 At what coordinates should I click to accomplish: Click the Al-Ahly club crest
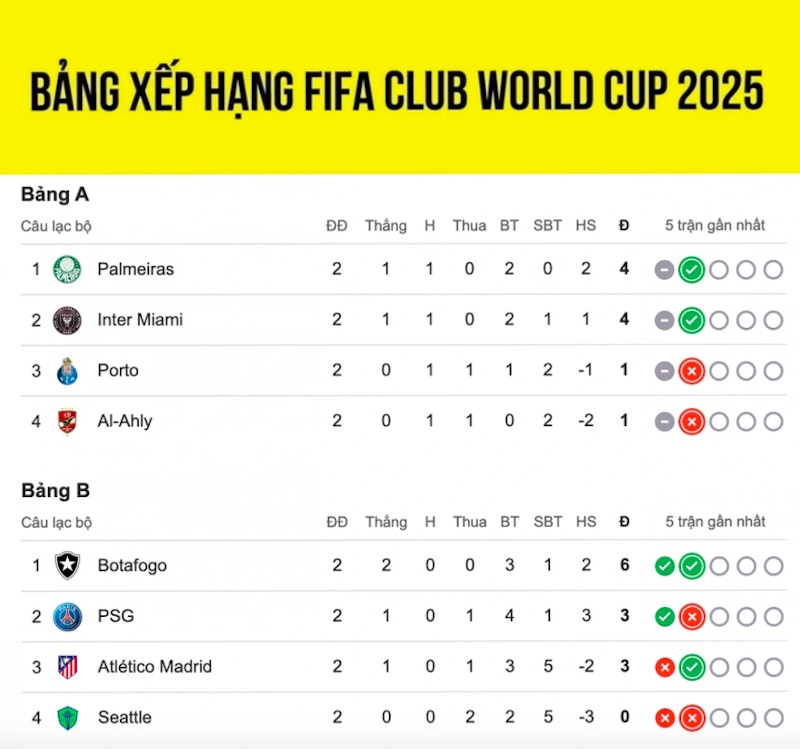[x=67, y=421]
